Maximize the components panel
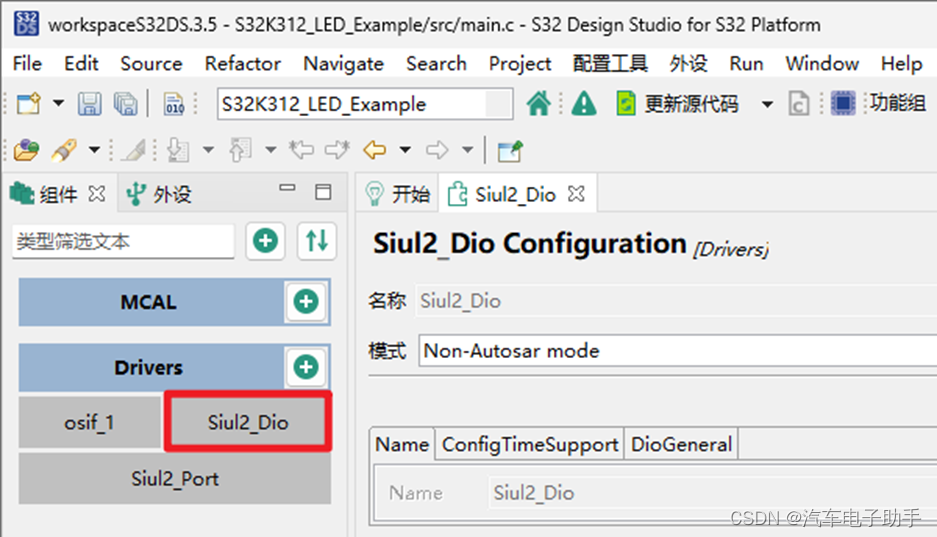 coord(323,192)
